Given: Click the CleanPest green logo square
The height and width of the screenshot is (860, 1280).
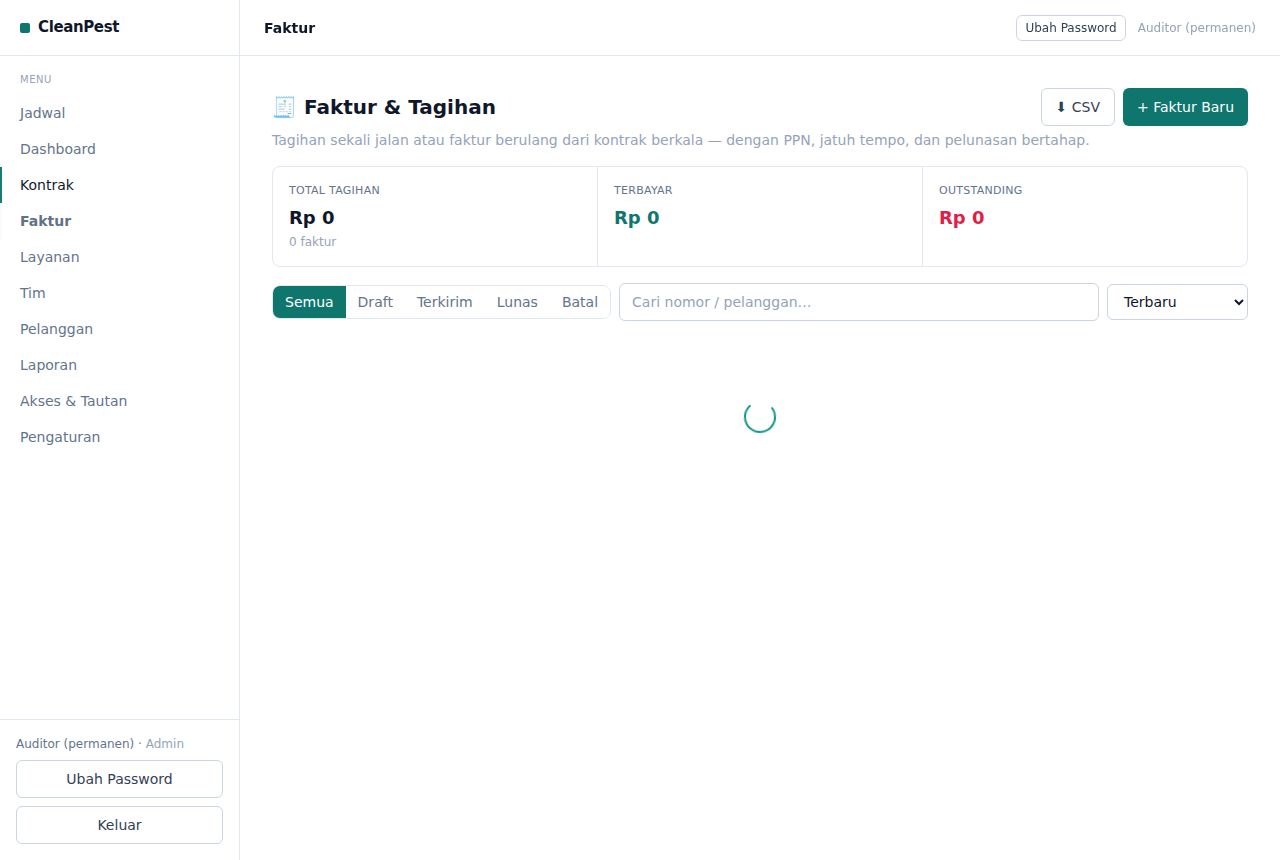Looking at the screenshot, I should coord(25,28).
